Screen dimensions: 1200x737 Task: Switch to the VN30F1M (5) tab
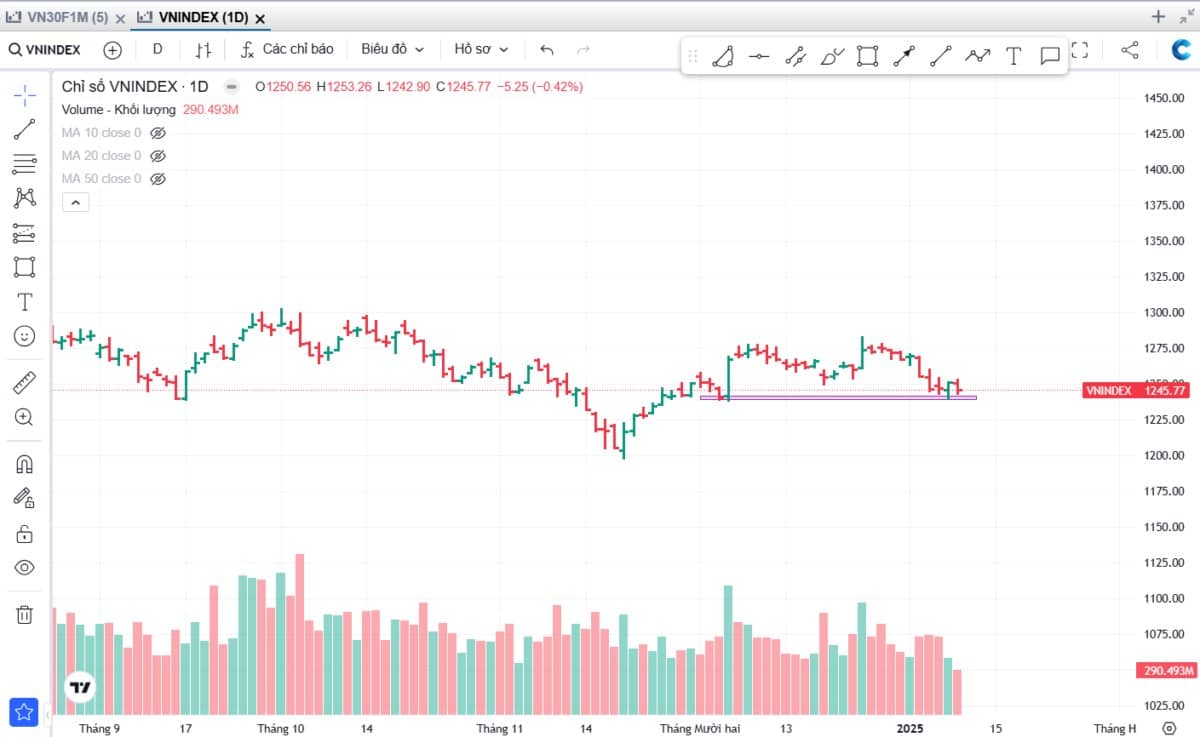[x=58, y=17]
